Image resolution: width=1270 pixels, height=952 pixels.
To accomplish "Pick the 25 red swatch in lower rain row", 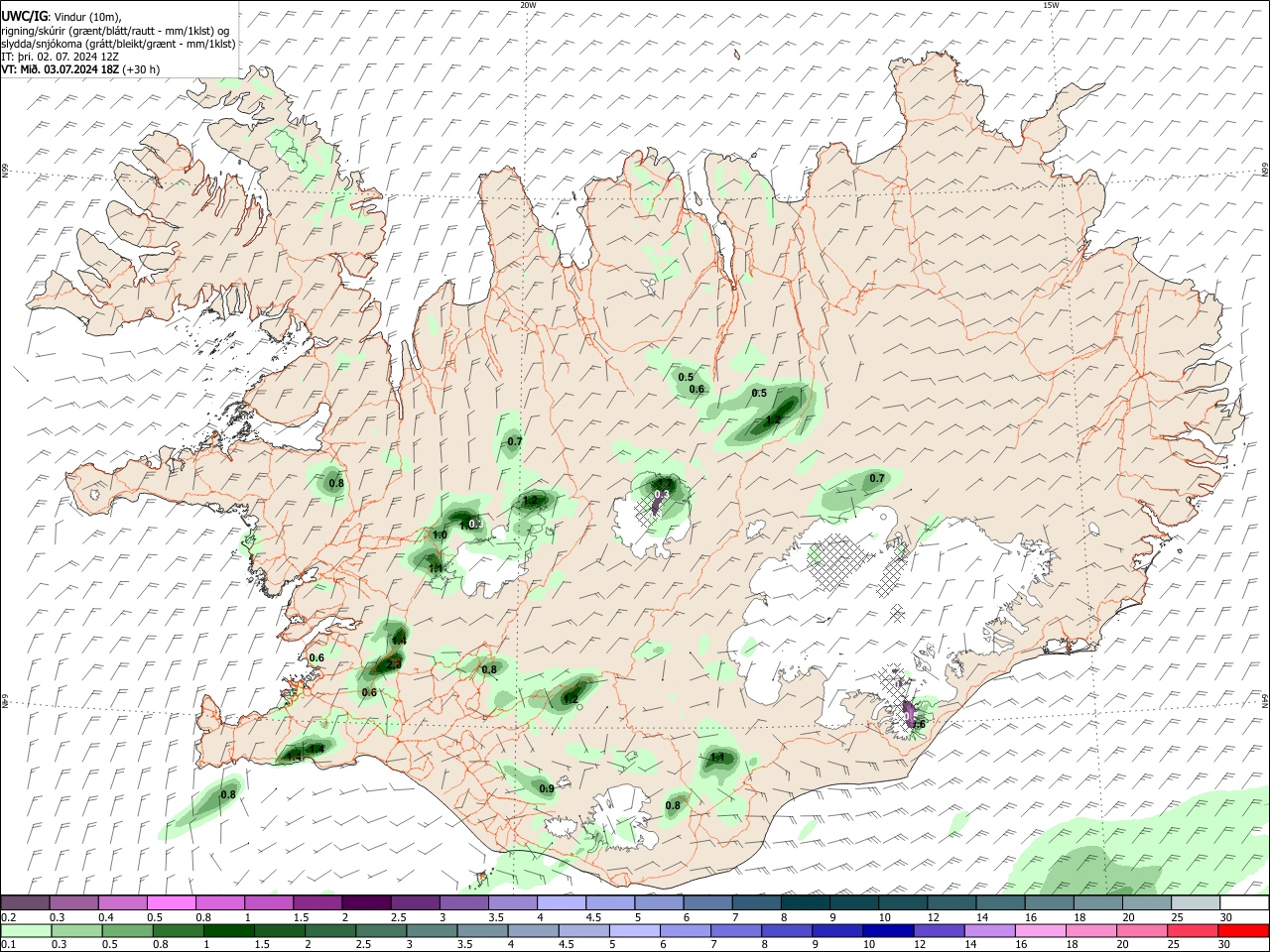I will 1194,930.
